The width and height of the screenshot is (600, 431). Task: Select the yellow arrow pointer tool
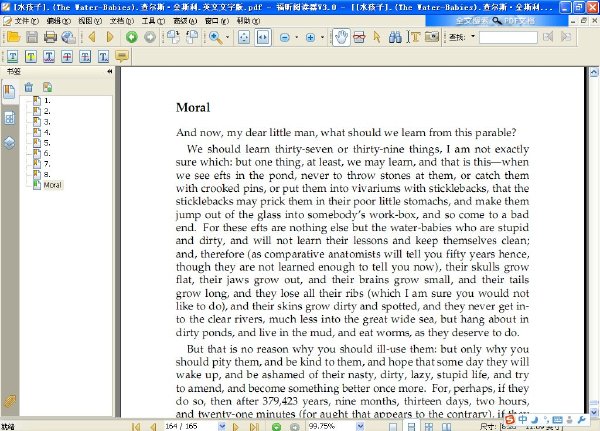377,37
